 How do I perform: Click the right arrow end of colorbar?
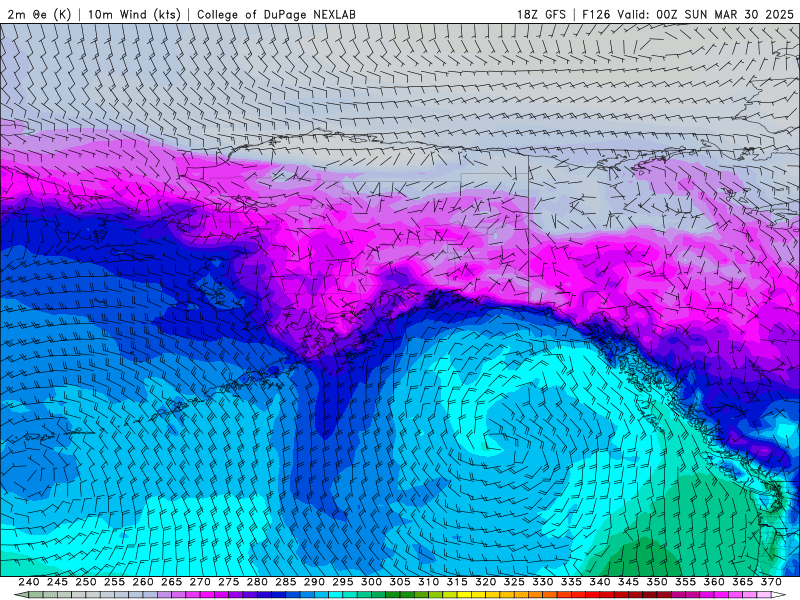[x=779, y=595]
